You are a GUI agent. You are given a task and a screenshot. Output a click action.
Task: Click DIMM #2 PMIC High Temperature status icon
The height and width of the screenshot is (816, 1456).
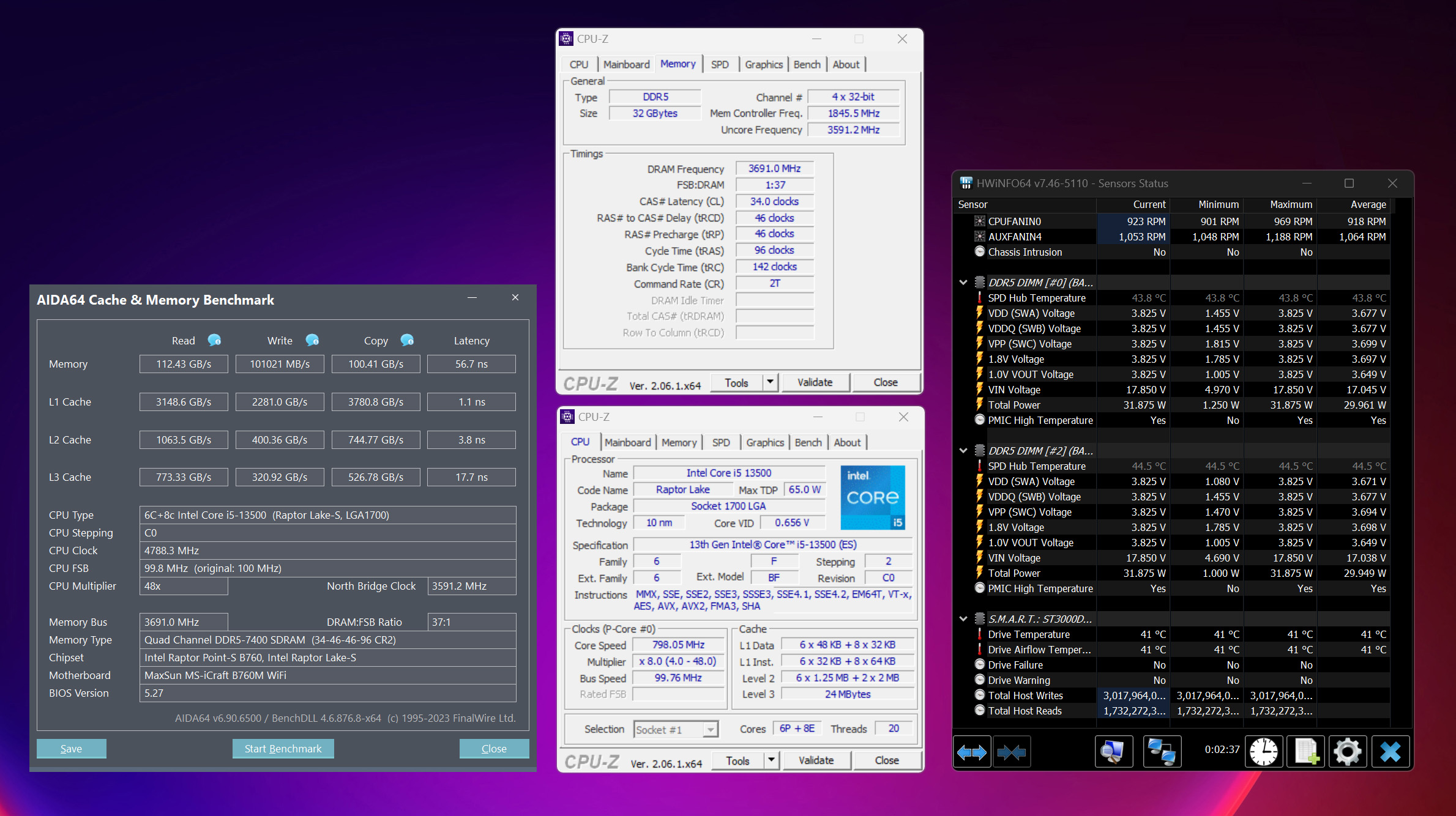pos(980,588)
